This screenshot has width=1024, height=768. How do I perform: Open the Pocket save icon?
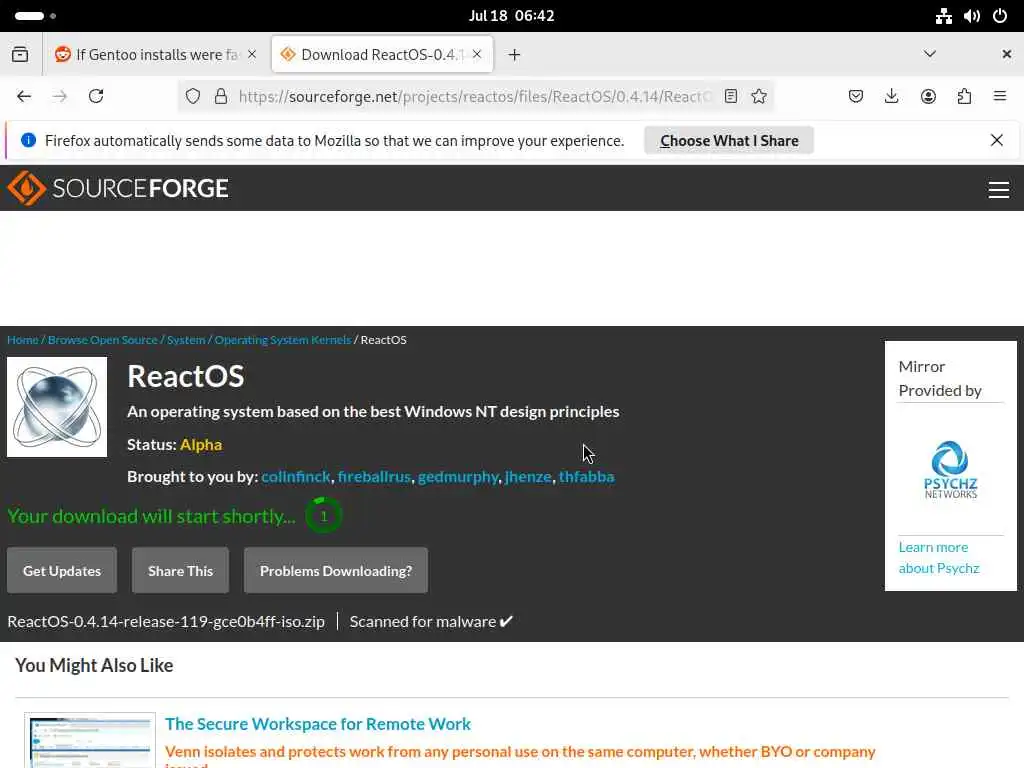point(856,97)
